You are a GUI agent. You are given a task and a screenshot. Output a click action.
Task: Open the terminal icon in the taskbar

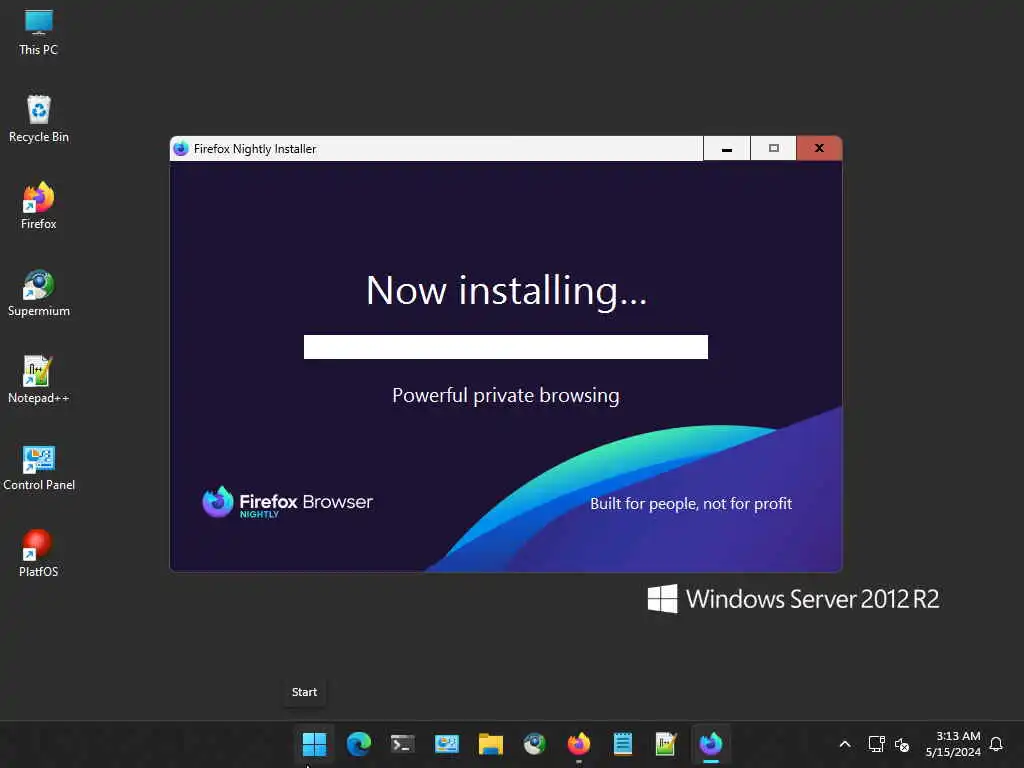point(402,744)
